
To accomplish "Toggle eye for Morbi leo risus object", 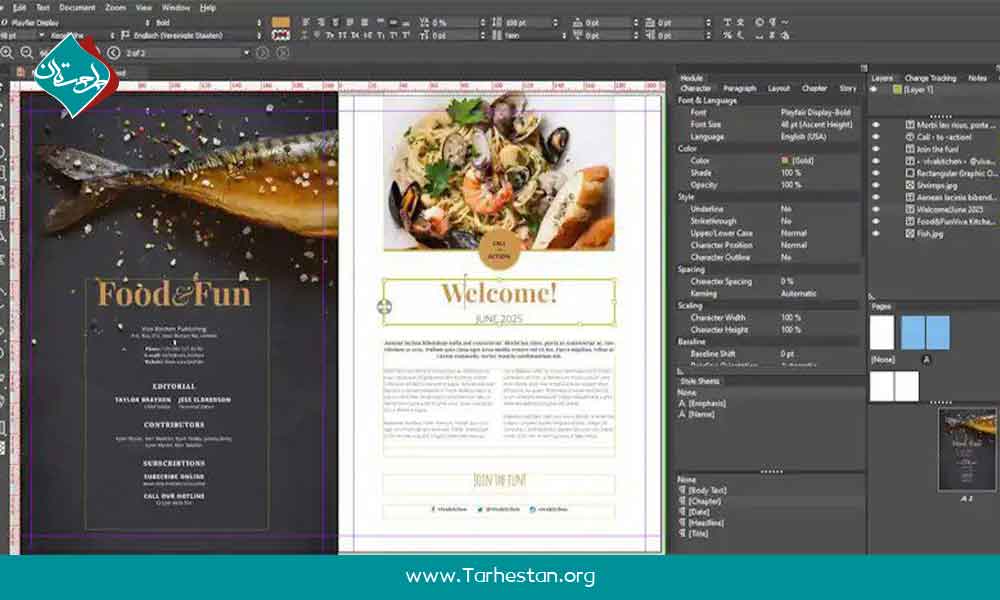I will tap(876, 125).
